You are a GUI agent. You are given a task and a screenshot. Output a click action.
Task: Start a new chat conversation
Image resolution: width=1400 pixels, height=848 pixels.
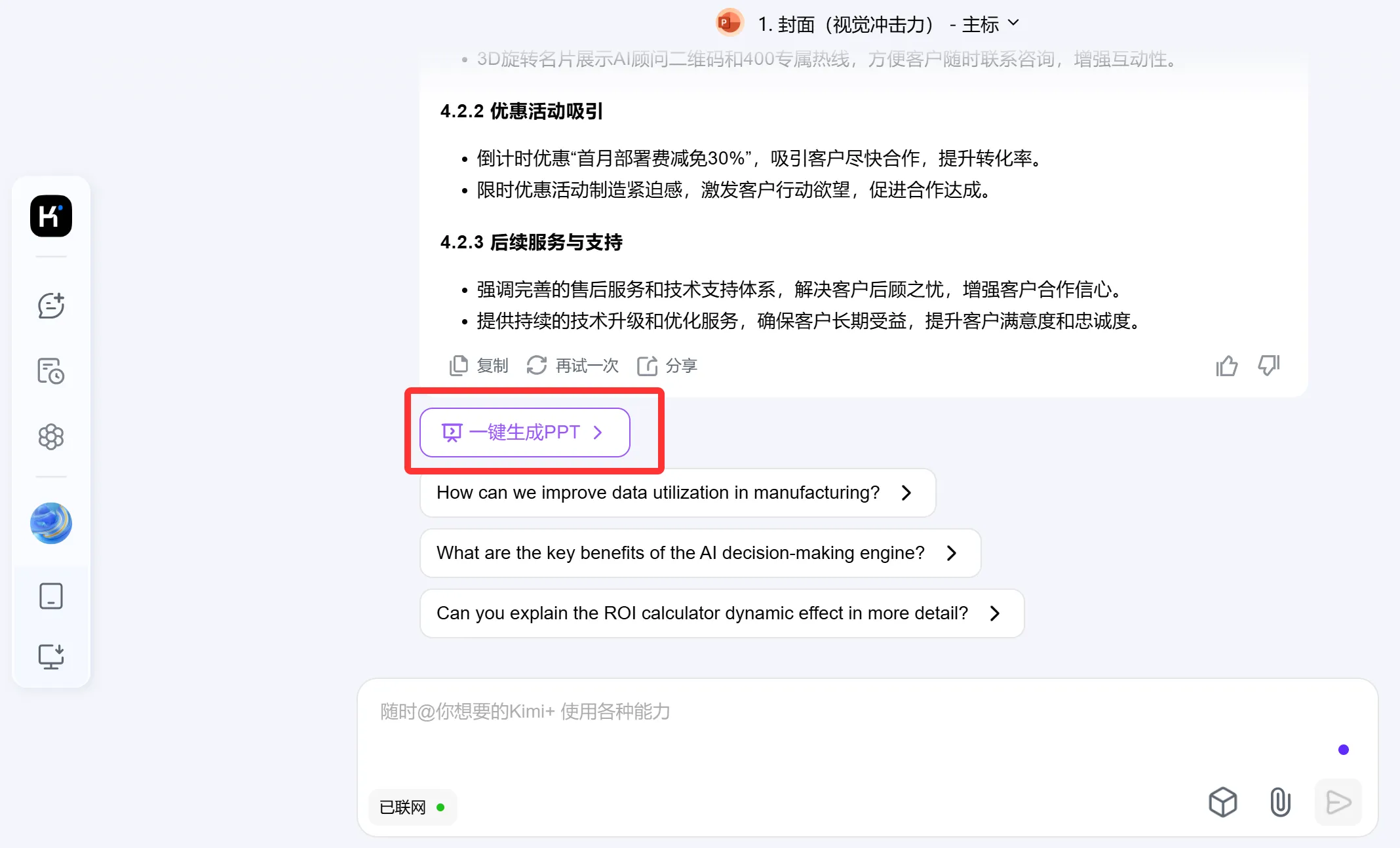click(x=50, y=305)
